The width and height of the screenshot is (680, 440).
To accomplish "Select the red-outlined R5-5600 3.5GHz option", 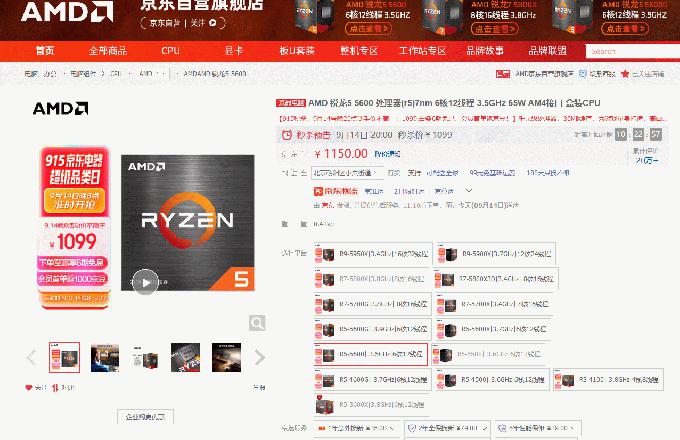I will tap(371, 355).
